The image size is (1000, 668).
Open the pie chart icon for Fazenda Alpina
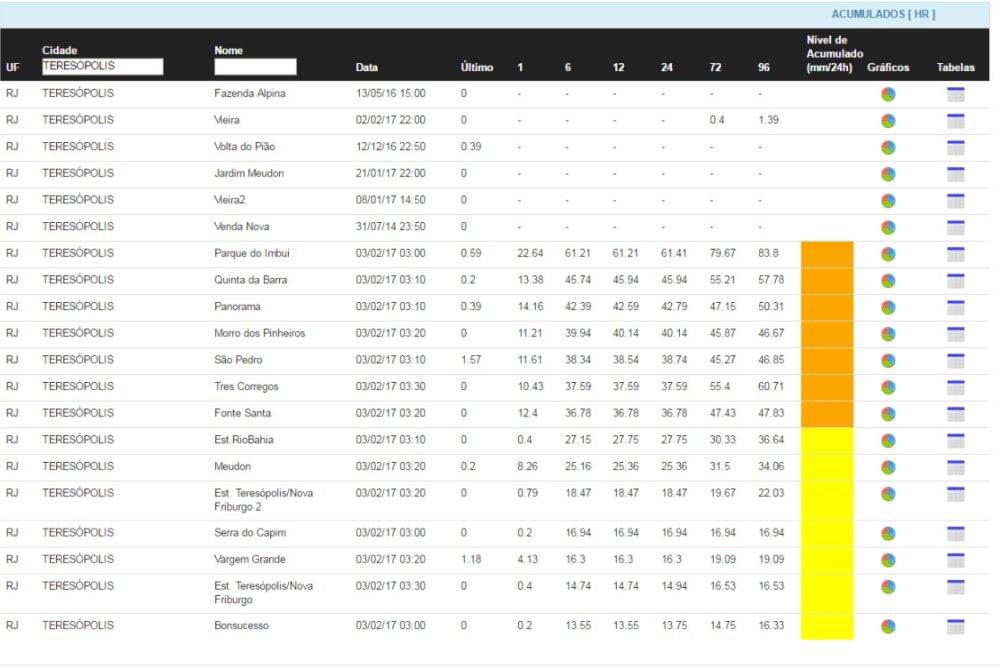point(888,94)
